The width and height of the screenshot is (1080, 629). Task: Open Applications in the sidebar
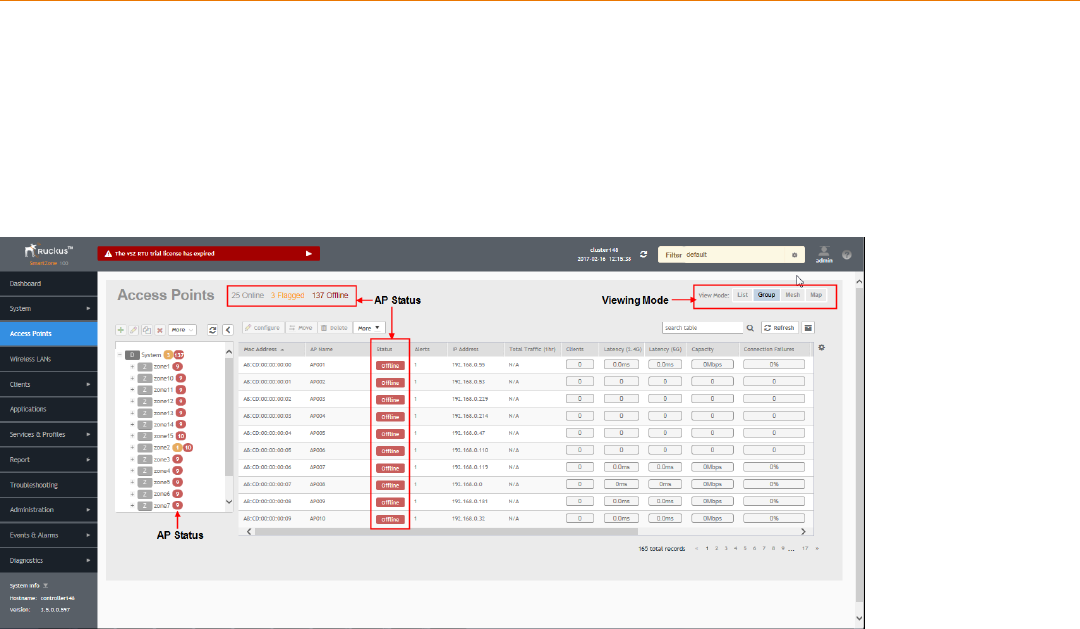(x=48, y=409)
